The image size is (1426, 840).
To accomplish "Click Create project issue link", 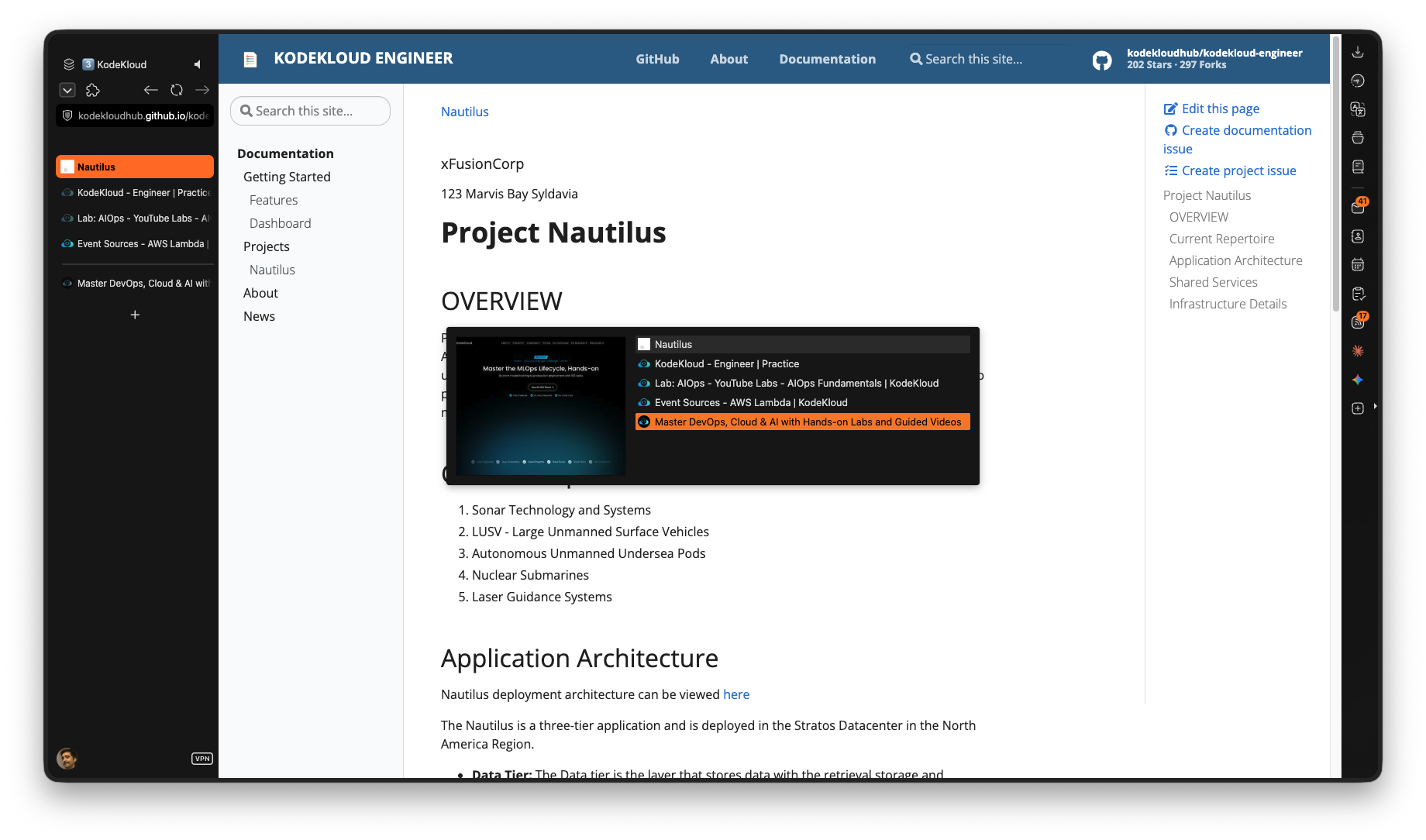I will [x=1230, y=170].
